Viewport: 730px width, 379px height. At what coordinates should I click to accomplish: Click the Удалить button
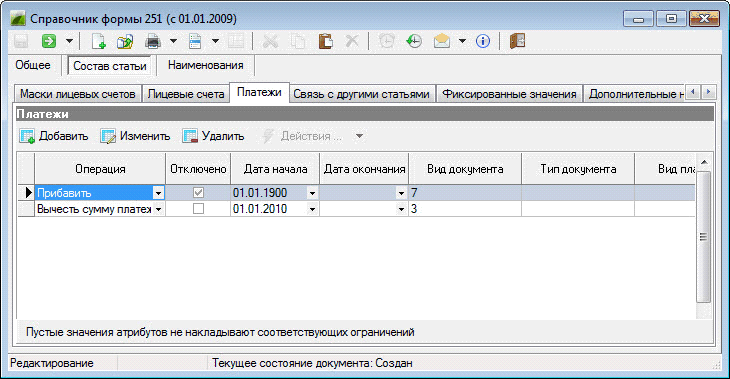(213, 136)
